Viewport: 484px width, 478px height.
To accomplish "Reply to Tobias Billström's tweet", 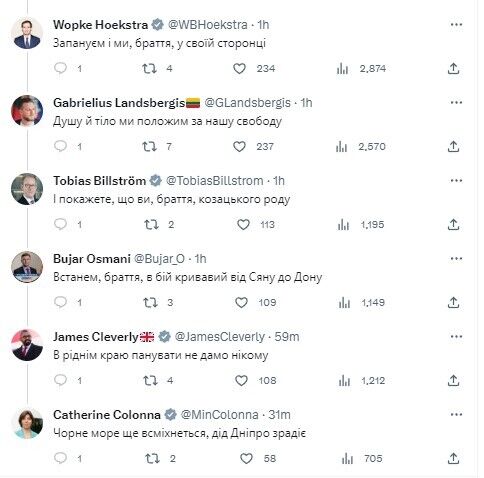I will point(60,224).
